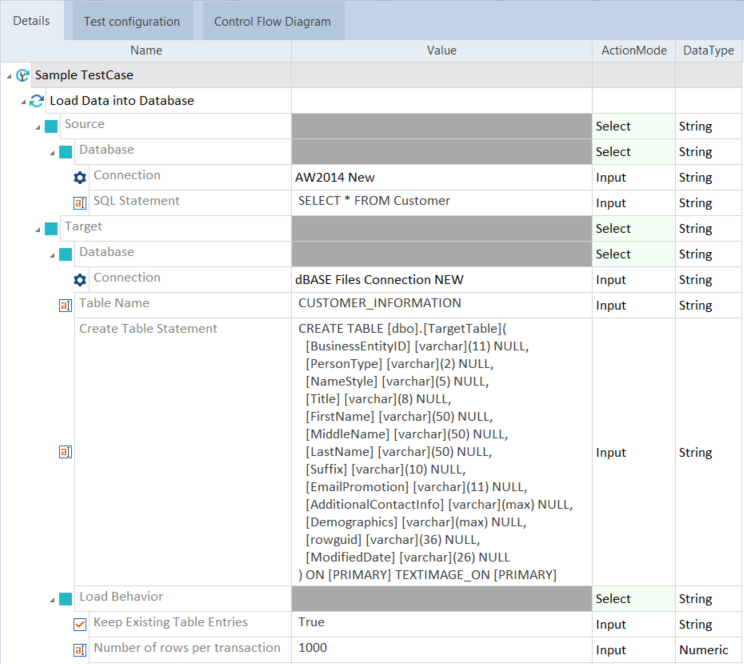The height and width of the screenshot is (664, 744).
Task: Click the CUSTOMER_INFORMATION table name value
Action: (380, 303)
